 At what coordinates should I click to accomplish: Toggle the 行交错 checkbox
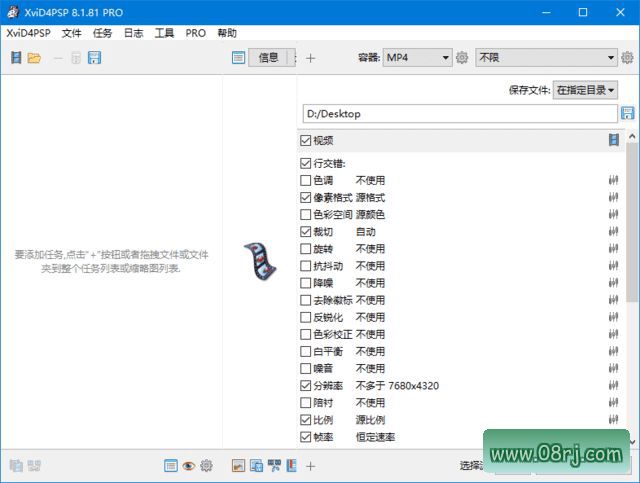[305, 163]
